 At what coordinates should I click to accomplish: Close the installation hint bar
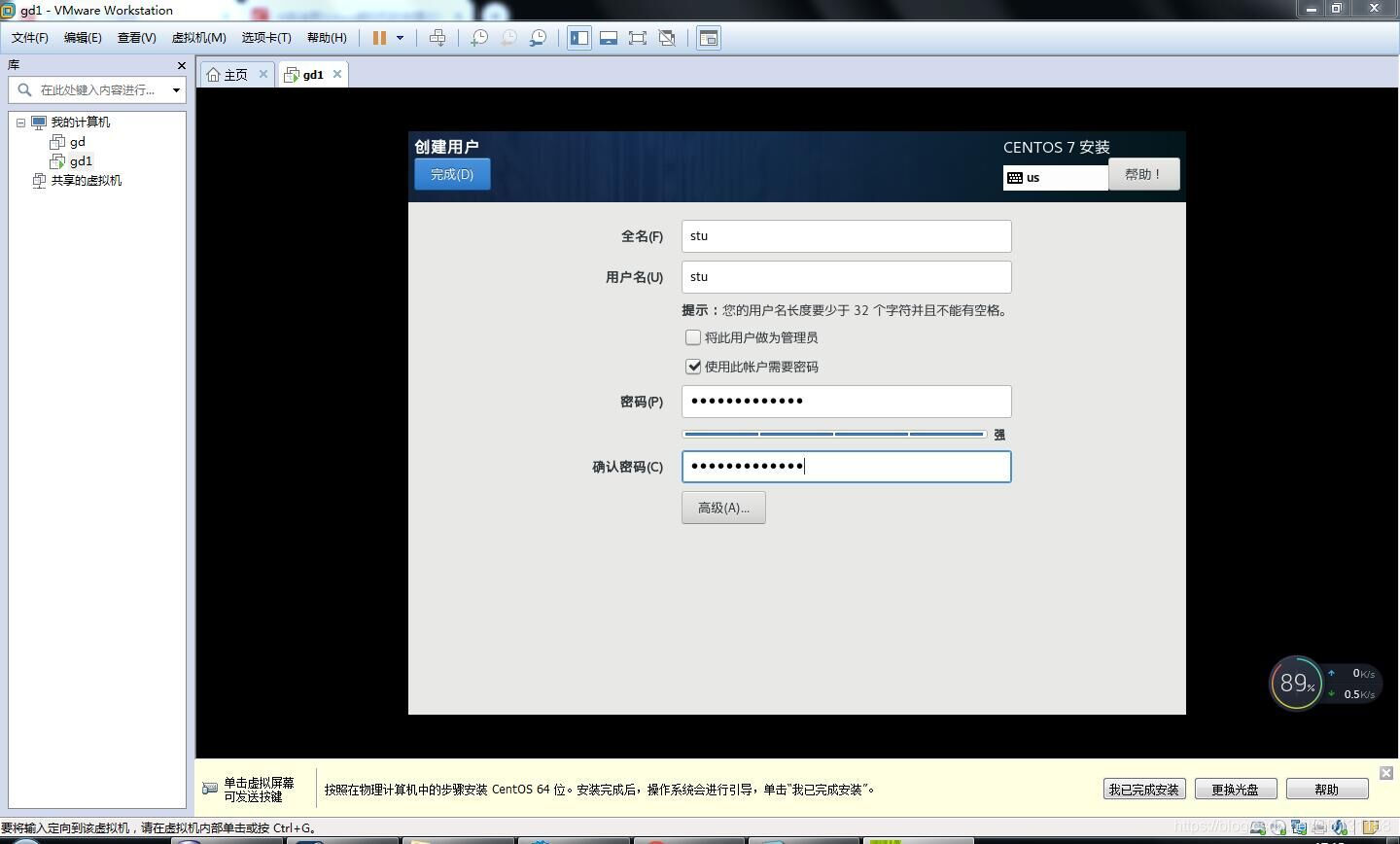click(1386, 773)
